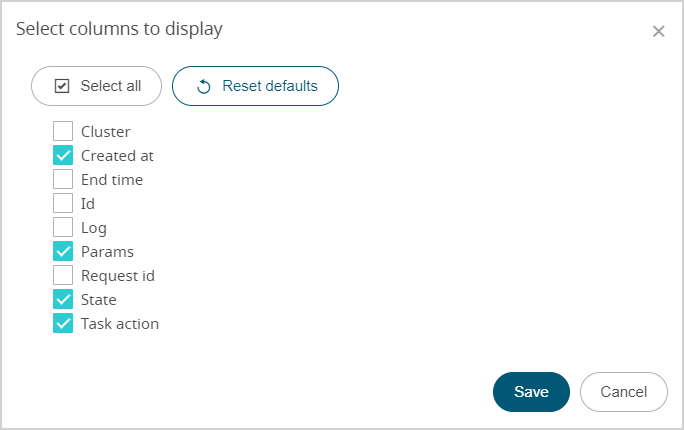The image size is (684, 430).
Task: Uncheck the Params checkbox
Action: point(63,251)
